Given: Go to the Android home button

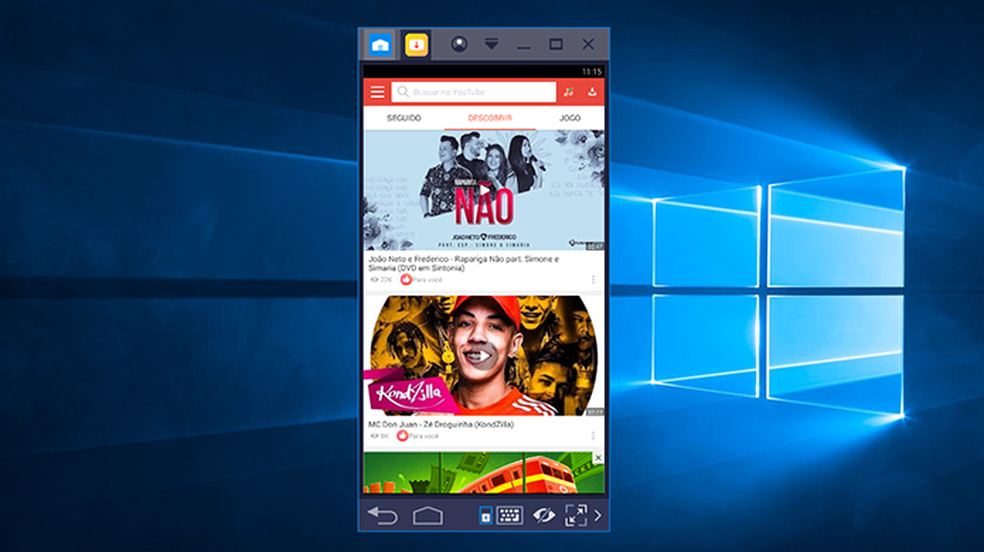Looking at the screenshot, I should coord(428,516).
